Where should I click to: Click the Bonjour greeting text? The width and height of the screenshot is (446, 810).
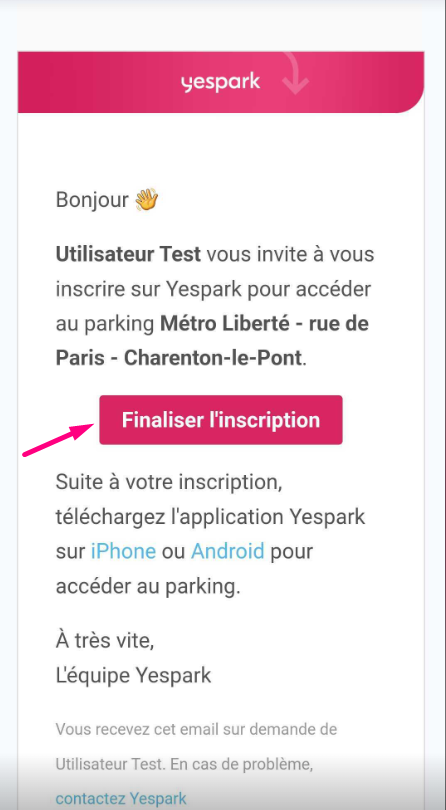92,199
